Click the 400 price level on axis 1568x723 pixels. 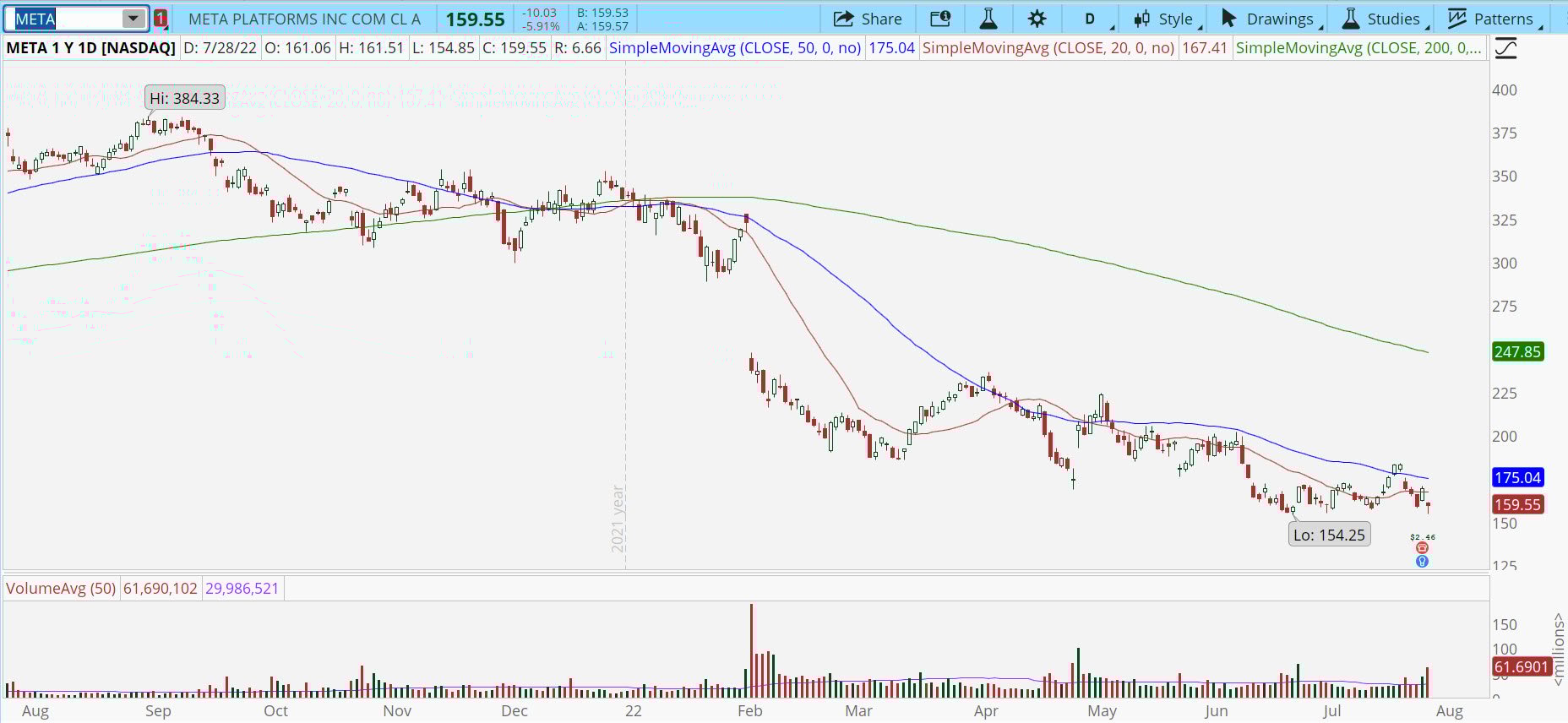coord(1505,90)
